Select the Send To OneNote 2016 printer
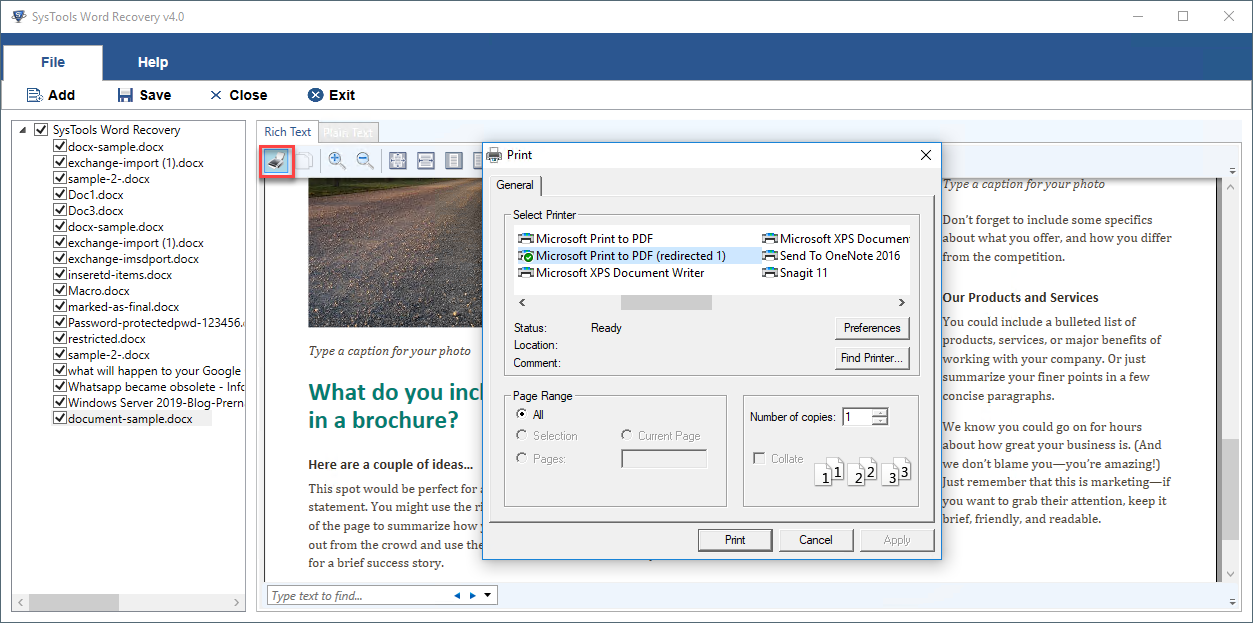The width and height of the screenshot is (1253, 623). (831, 256)
